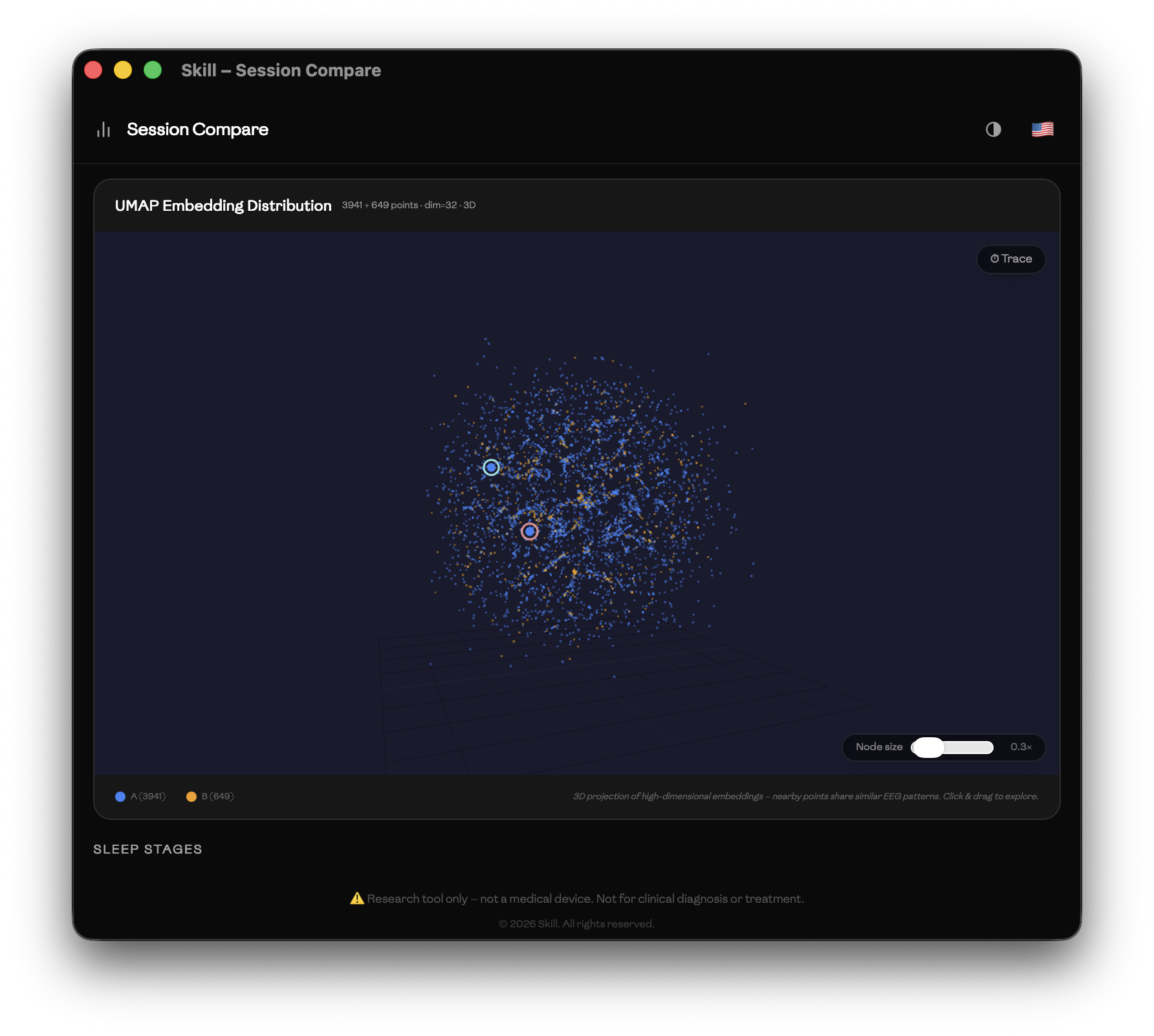Click the Trace button
The height and width of the screenshot is (1036, 1154).
(x=1011, y=259)
